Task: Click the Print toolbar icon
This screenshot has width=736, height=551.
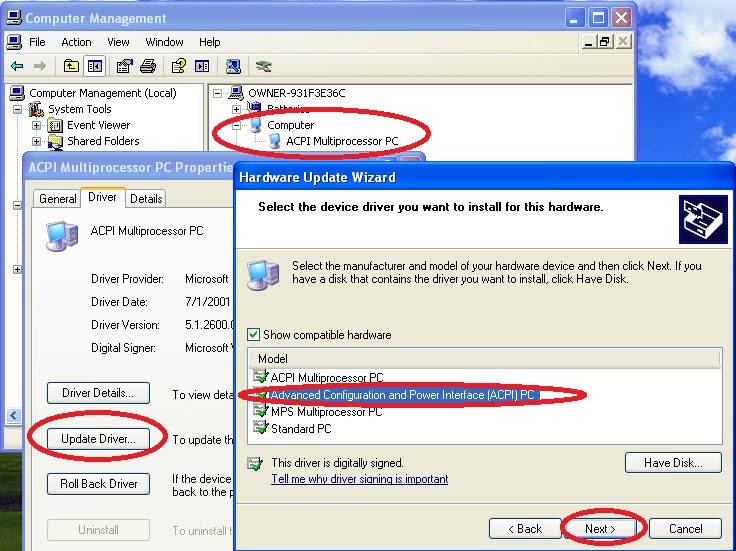Action: 148,66
